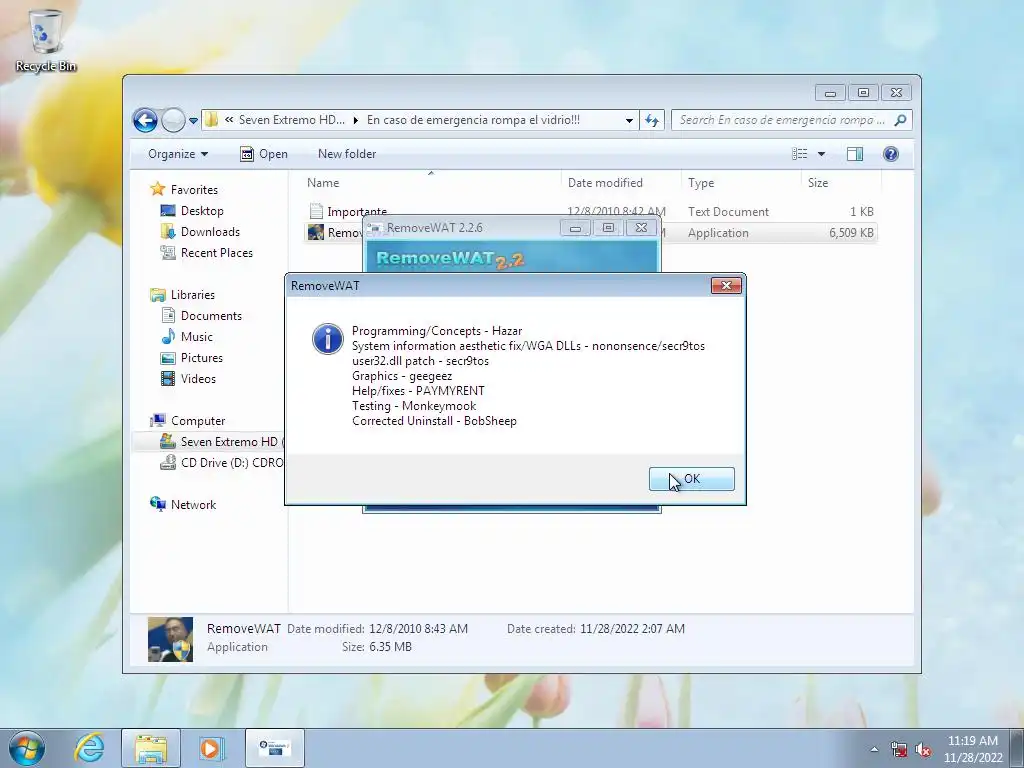Open the Organize menu
The width and height of the screenshot is (1024, 768).
pyautogui.click(x=178, y=154)
